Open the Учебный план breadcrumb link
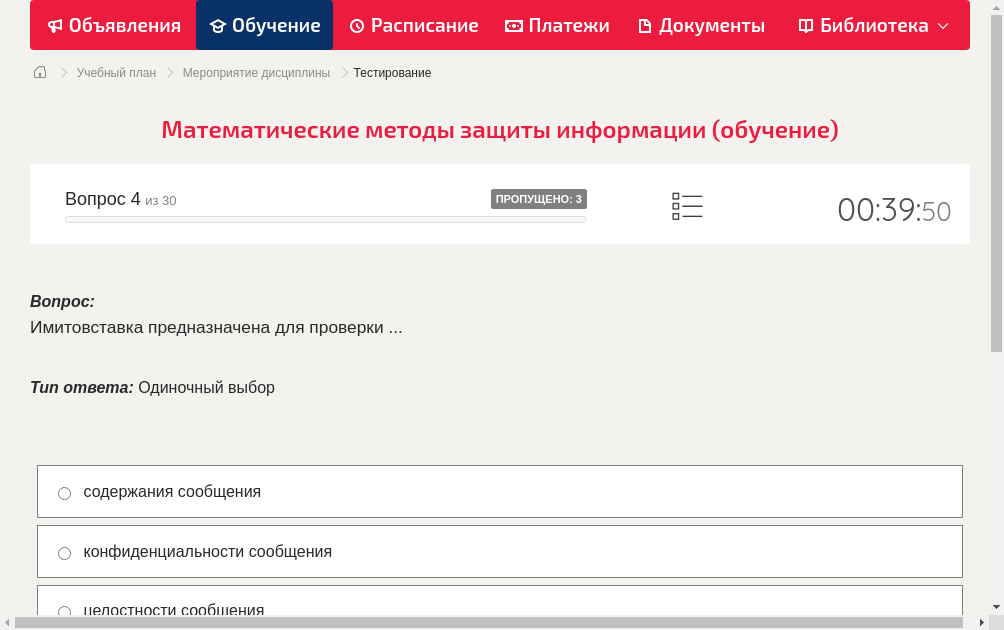Screen dimensions: 1004x630 tap(114, 72)
